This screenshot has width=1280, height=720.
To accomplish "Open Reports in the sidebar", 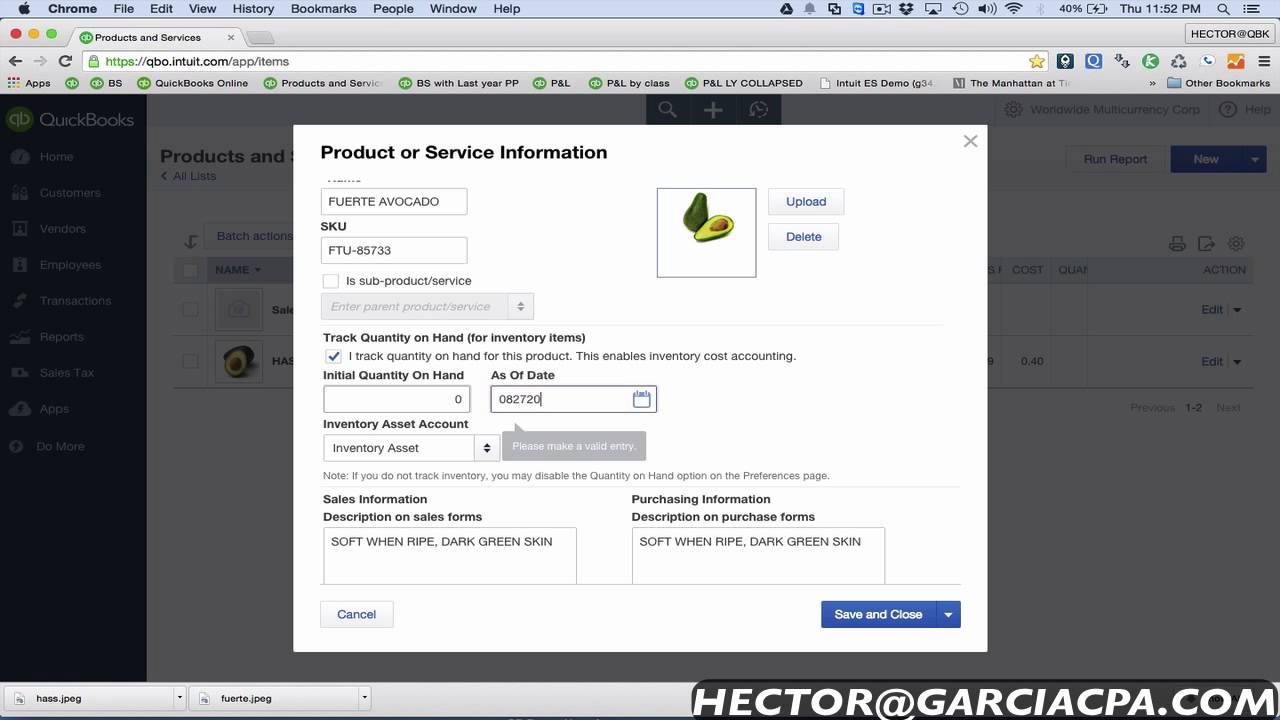I will coord(62,337).
